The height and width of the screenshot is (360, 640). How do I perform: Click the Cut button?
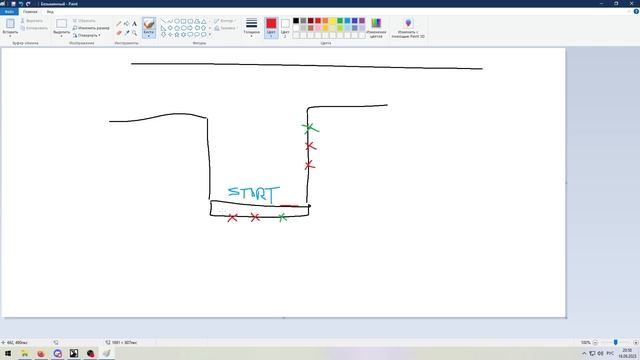click(31, 21)
